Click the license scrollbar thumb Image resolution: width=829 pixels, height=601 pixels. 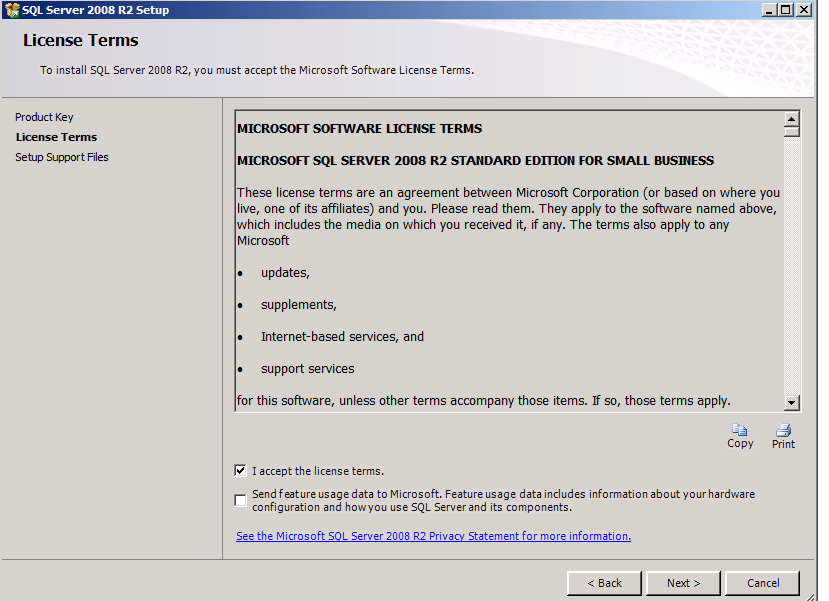(x=791, y=131)
